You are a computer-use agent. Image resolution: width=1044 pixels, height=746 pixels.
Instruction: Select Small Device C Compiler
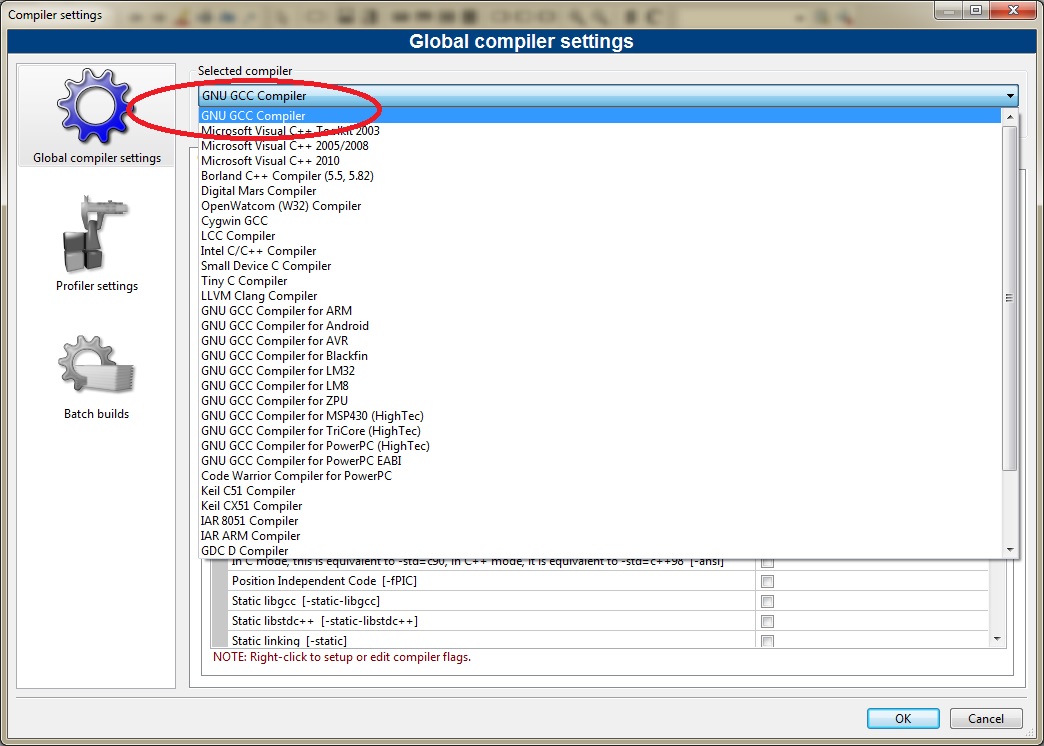coord(600,266)
